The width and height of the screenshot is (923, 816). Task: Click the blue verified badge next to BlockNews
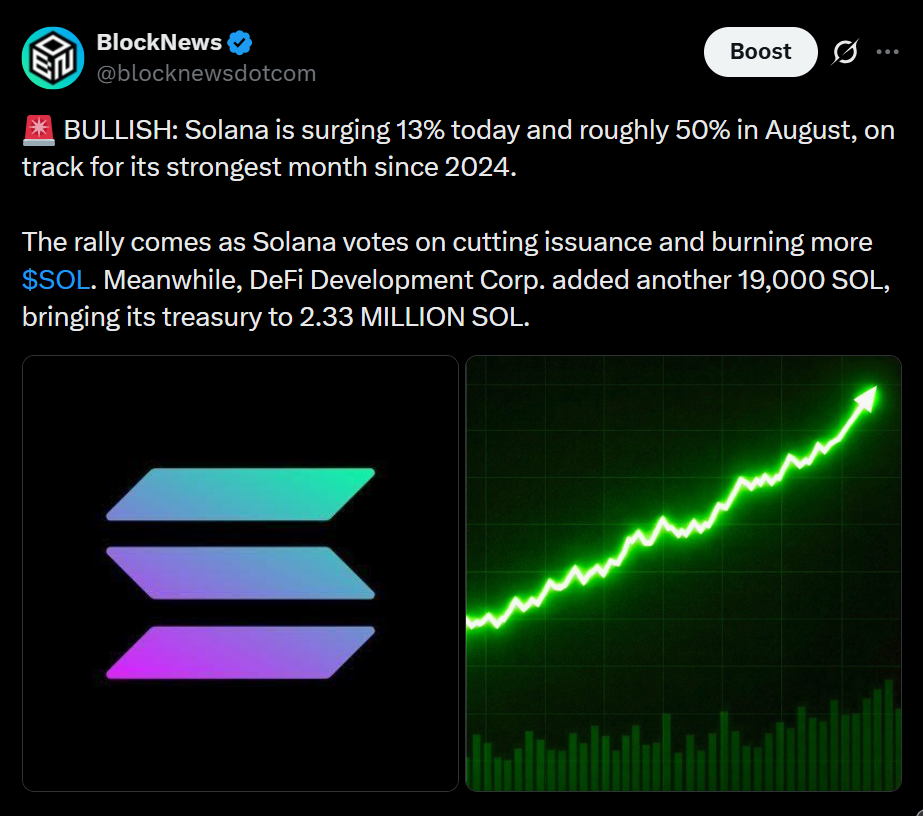[x=240, y=42]
